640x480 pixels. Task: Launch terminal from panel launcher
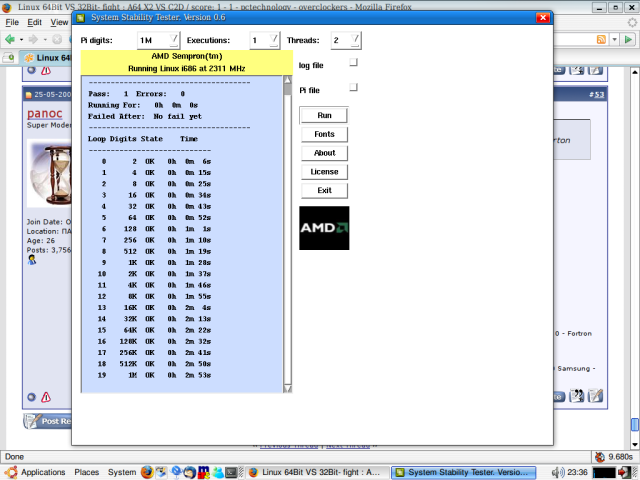(231, 472)
